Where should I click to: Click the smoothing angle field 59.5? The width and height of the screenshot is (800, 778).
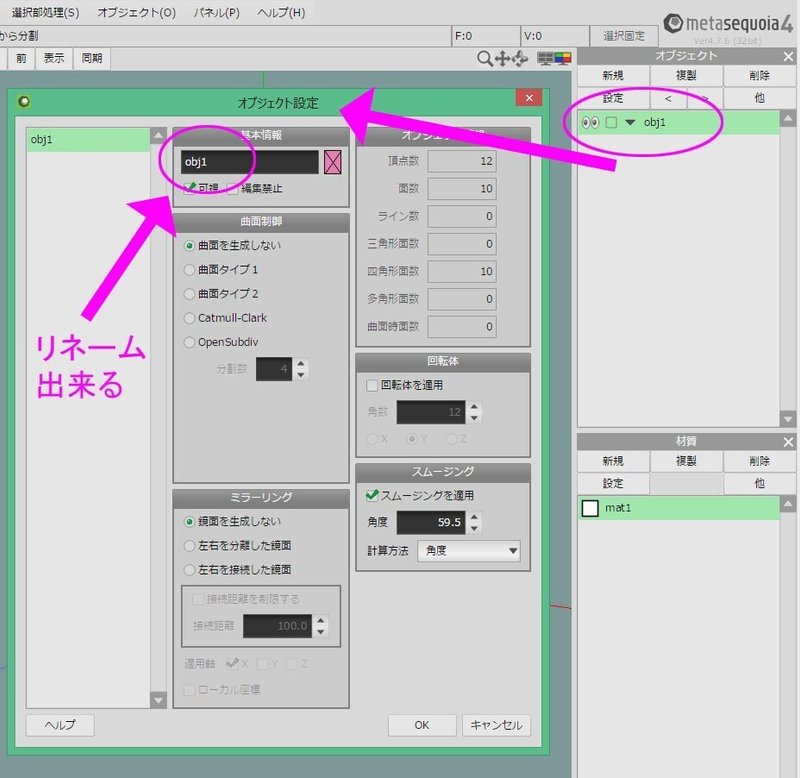coord(431,522)
